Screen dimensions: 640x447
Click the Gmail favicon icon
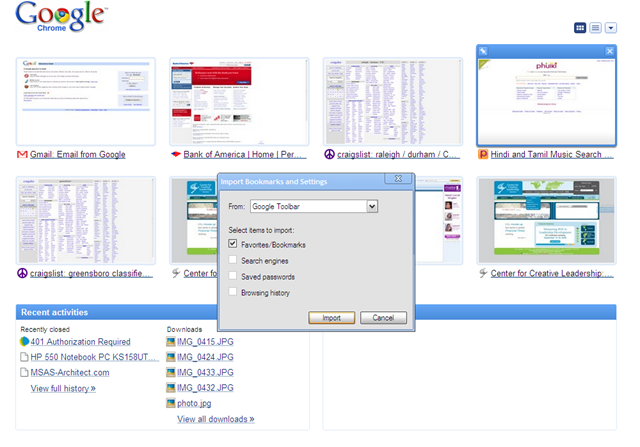point(22,154)
